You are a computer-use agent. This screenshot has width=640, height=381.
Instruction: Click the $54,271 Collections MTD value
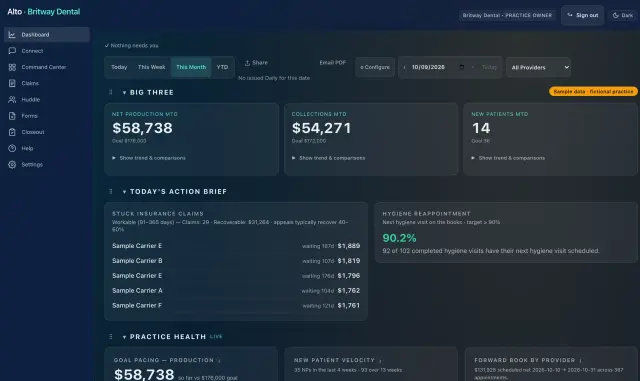pos(321,128)
